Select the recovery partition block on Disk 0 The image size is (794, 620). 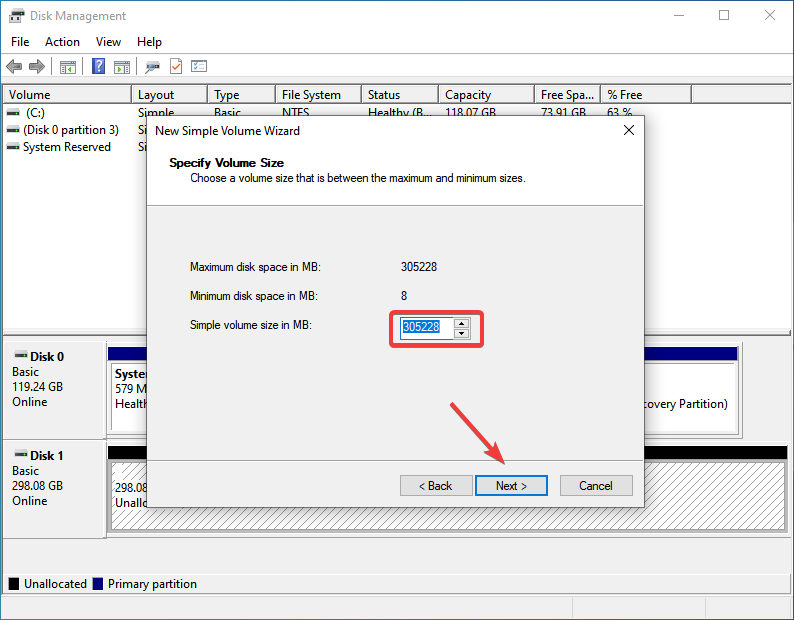[690, 398]
